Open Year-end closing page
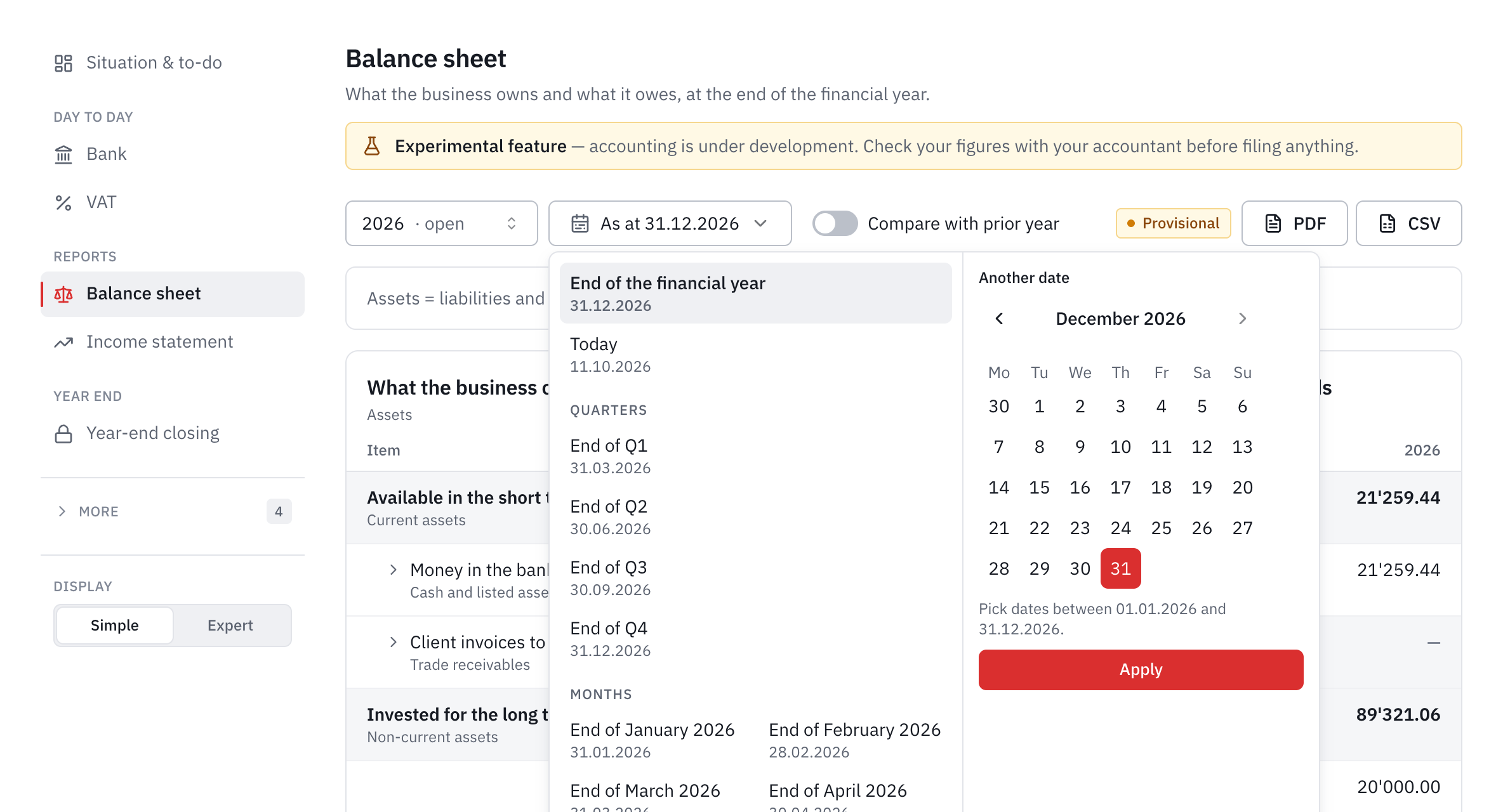This screenshot has width=1503, height=812. [173, 433]
